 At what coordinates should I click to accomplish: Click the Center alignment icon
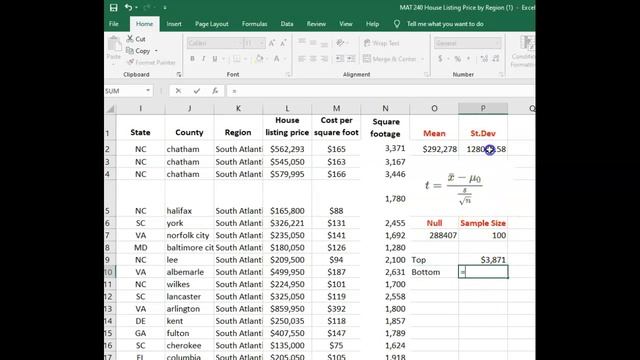(x=313, y=59)
